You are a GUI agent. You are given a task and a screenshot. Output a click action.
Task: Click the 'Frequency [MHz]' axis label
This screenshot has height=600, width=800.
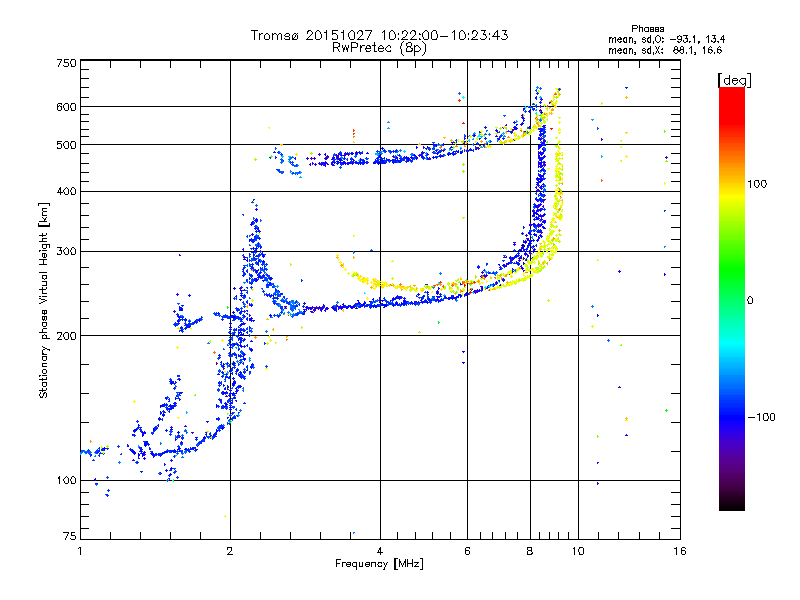click(x=379, y=563)
